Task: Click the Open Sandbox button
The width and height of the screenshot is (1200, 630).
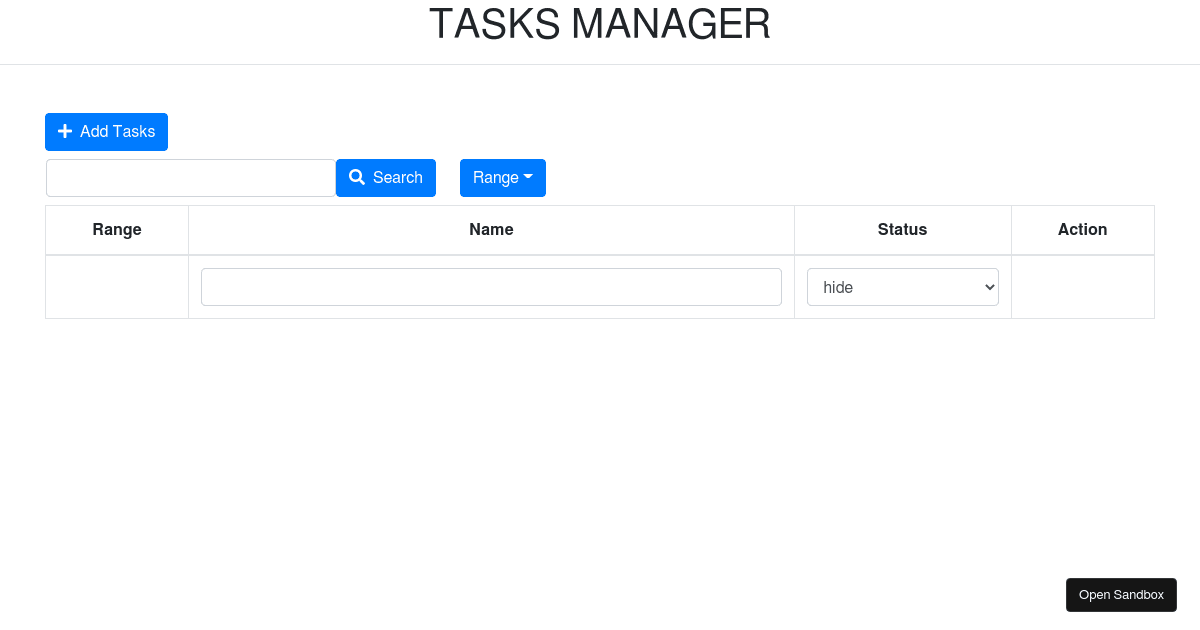Action: coord(1121,595)
